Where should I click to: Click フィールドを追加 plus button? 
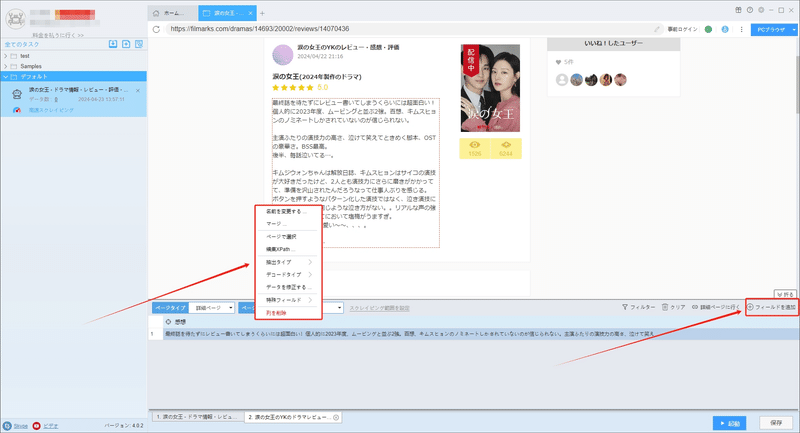(x=771, y=307)
